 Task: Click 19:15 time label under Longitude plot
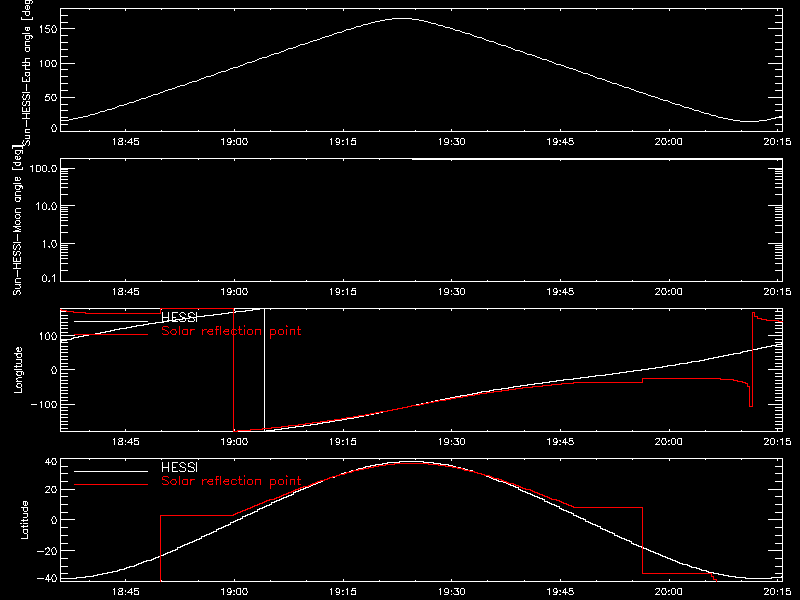[x=343, y=442]
